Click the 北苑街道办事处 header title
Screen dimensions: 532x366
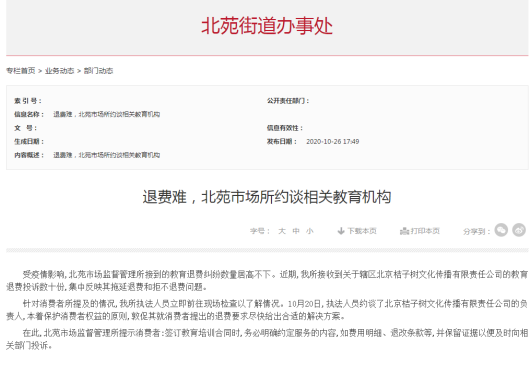point(267,26)
